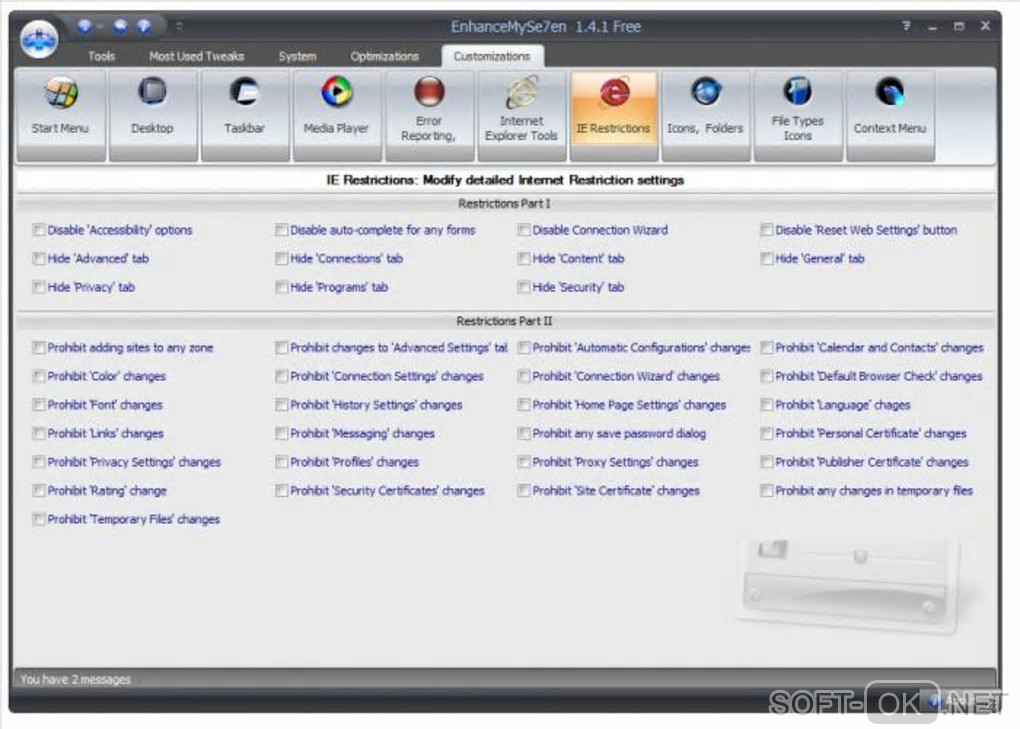Toggle Hide 'Content' tab checkbox

pos(524,258)
